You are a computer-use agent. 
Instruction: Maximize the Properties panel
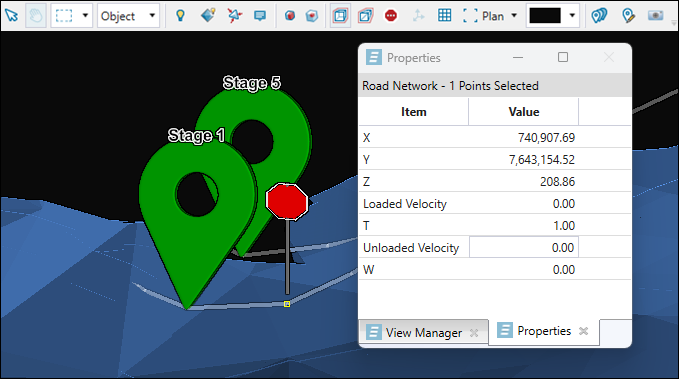tap(563, 57)
